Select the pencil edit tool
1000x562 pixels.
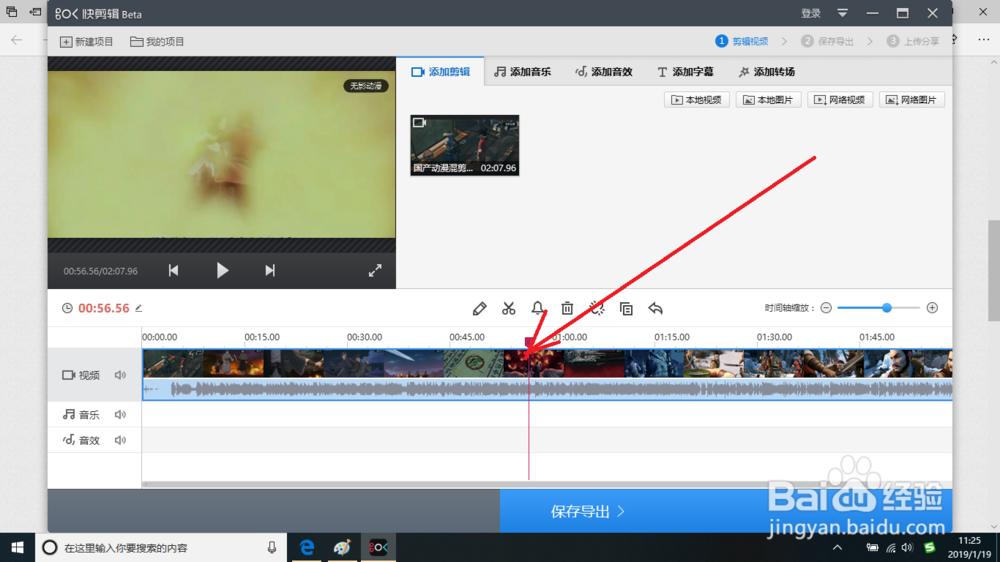[x=479, y=309]
